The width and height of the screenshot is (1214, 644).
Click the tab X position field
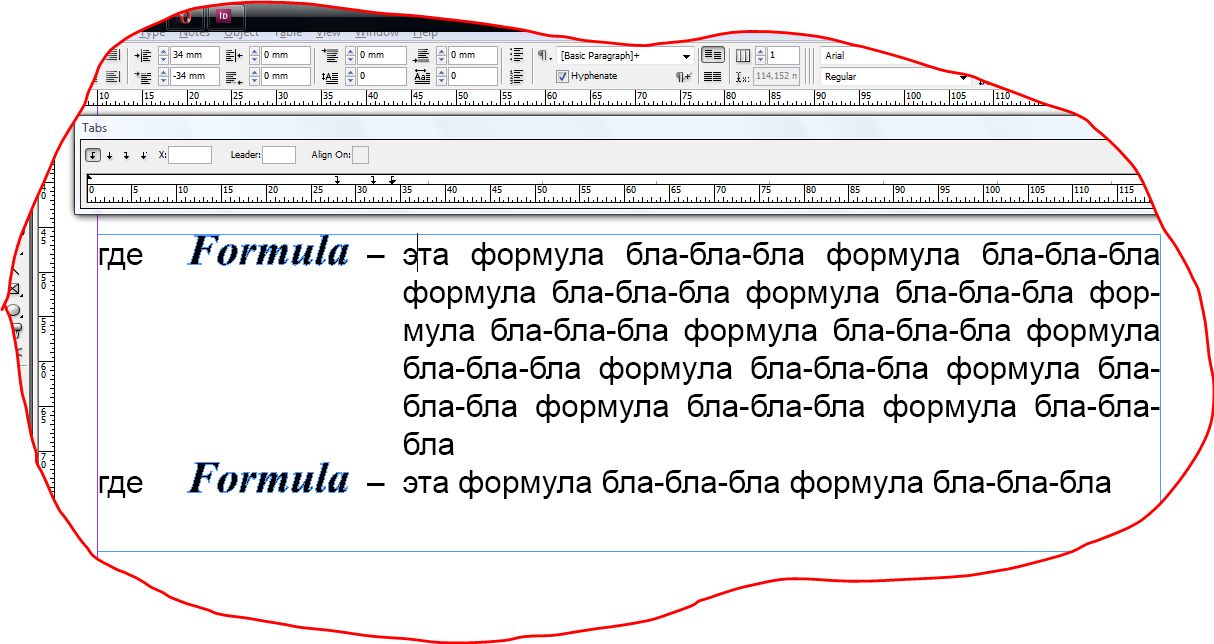coord(190,155)
